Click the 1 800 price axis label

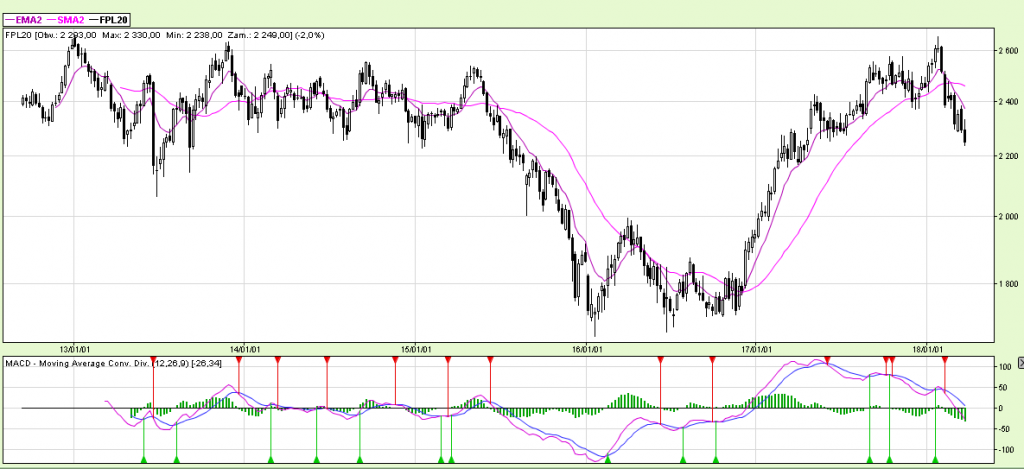pyautogui.click(x=1005, y=284)
